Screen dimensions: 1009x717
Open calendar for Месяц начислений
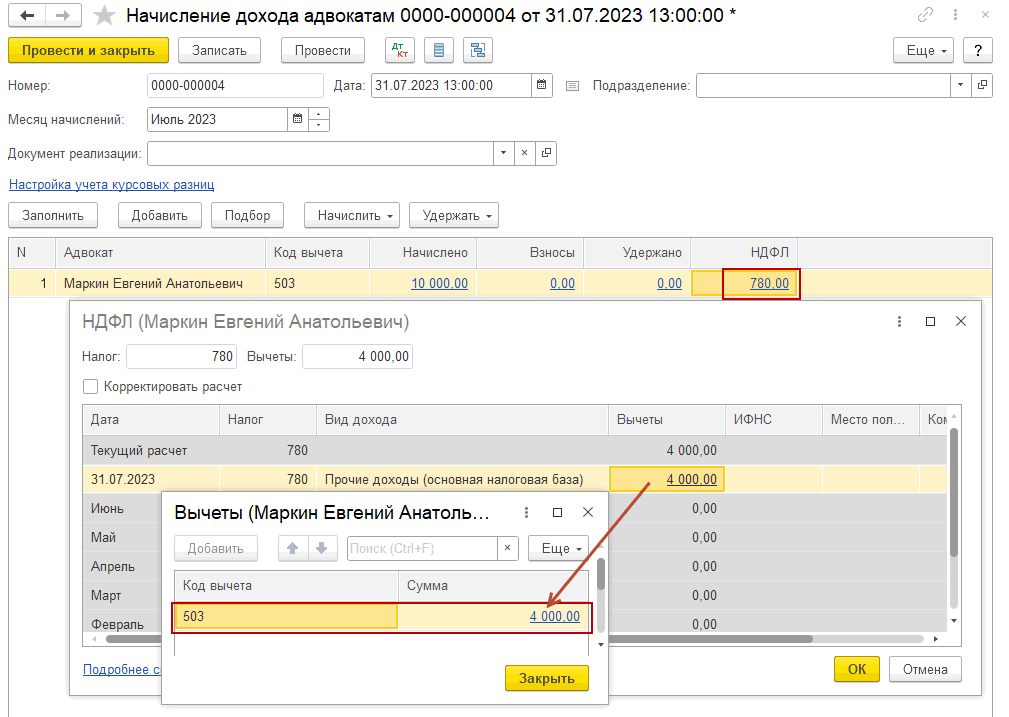(x=297, y=120)
